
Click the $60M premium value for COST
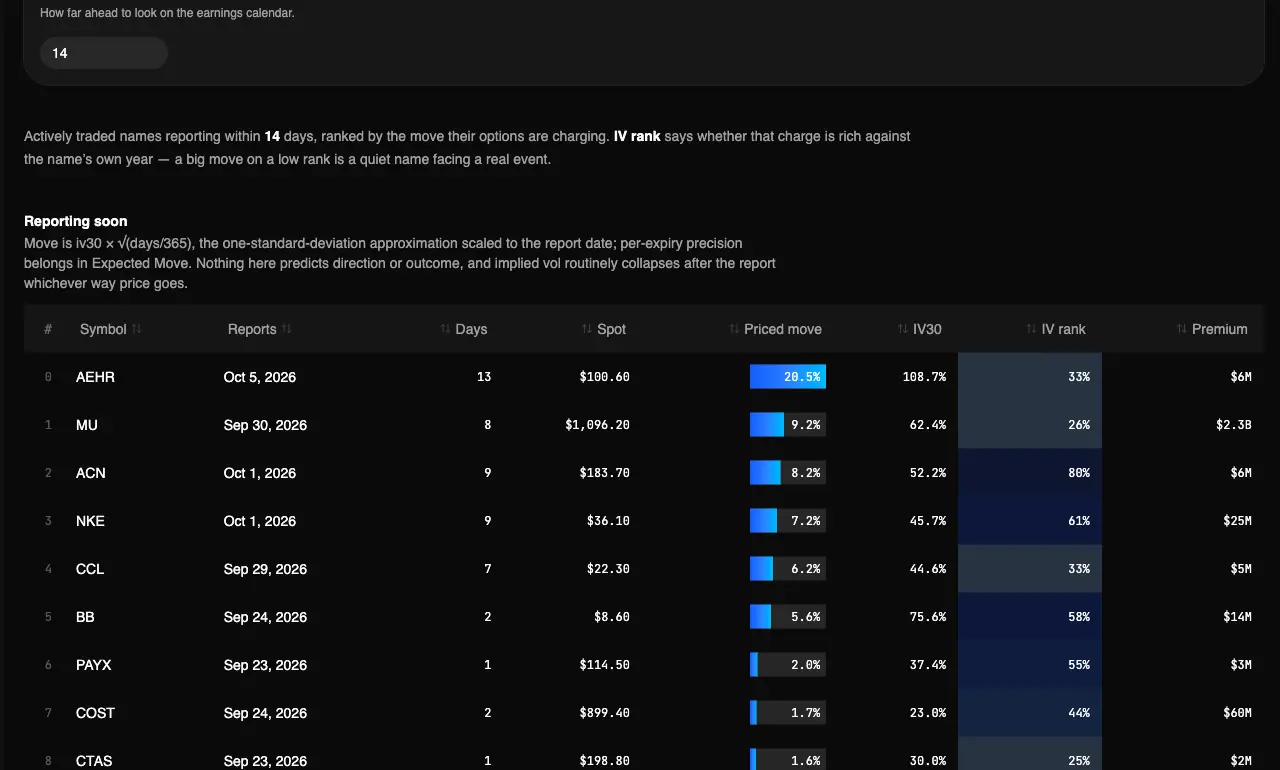click(1237, 713)
